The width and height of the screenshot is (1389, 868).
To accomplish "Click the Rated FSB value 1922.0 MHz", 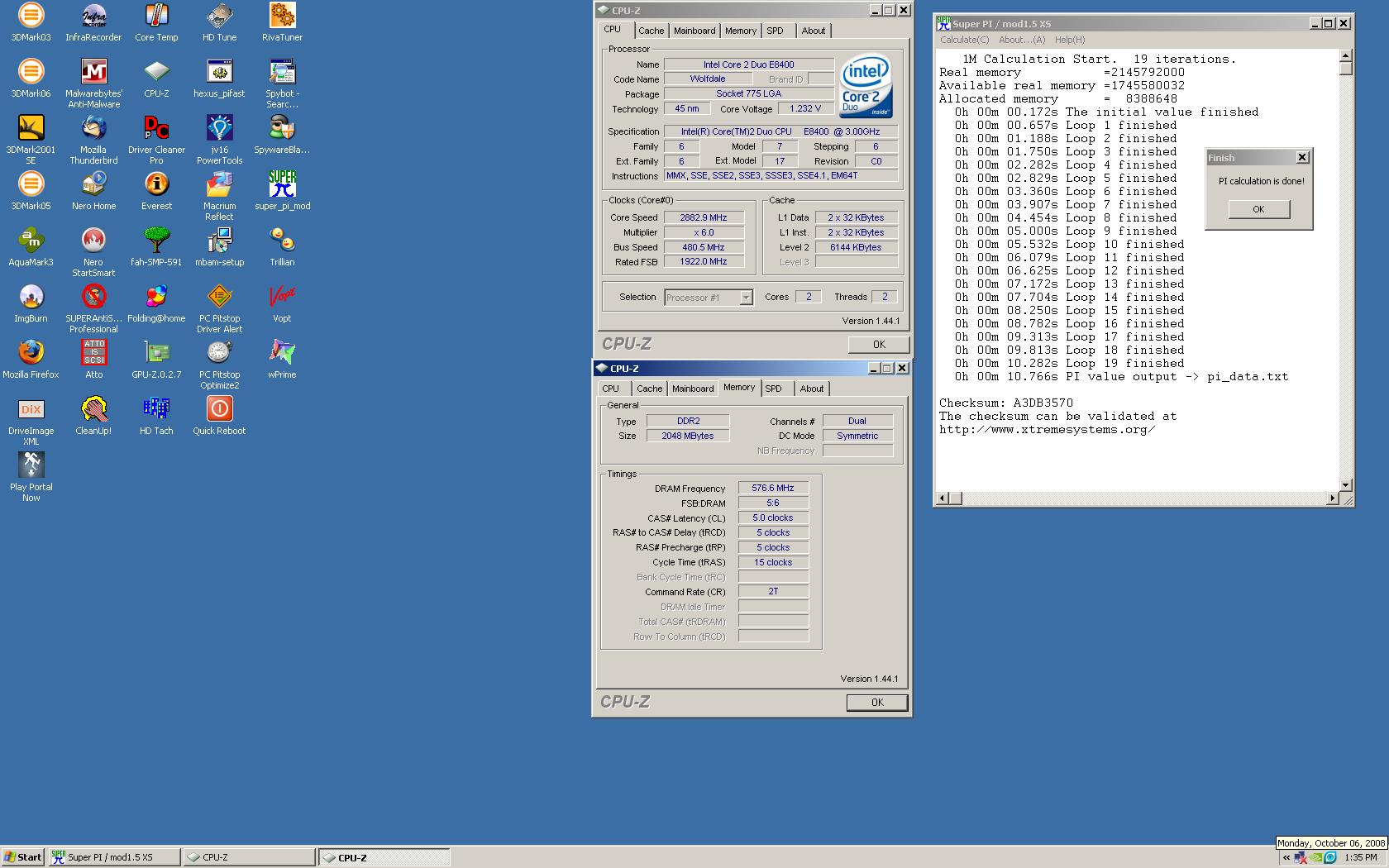I will pos(704,261).
